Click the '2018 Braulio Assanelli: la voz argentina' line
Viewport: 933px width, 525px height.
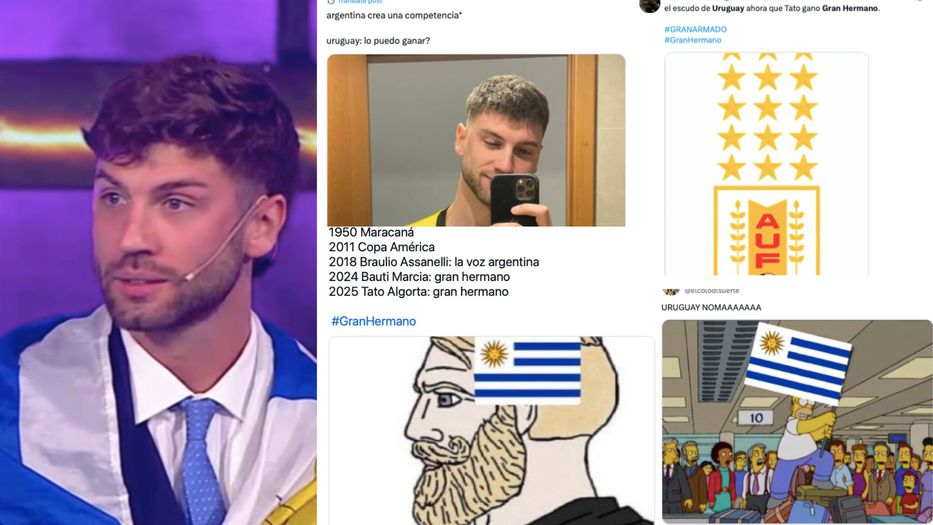click(434, 262)
